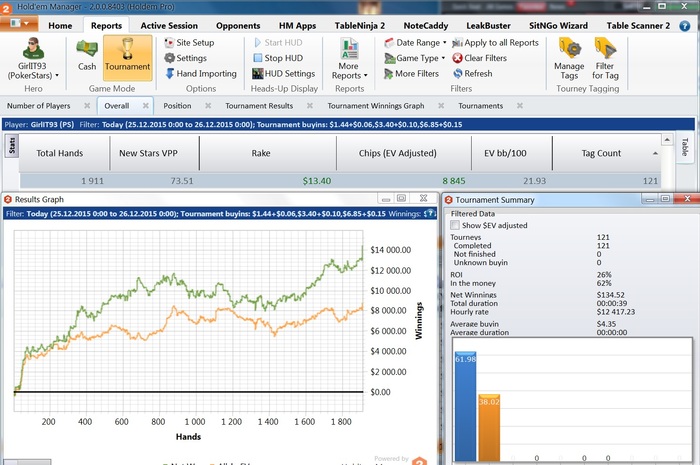Screen dimensions: 700x465
Task: Open Manage Tags
Action: pos(569,59)
